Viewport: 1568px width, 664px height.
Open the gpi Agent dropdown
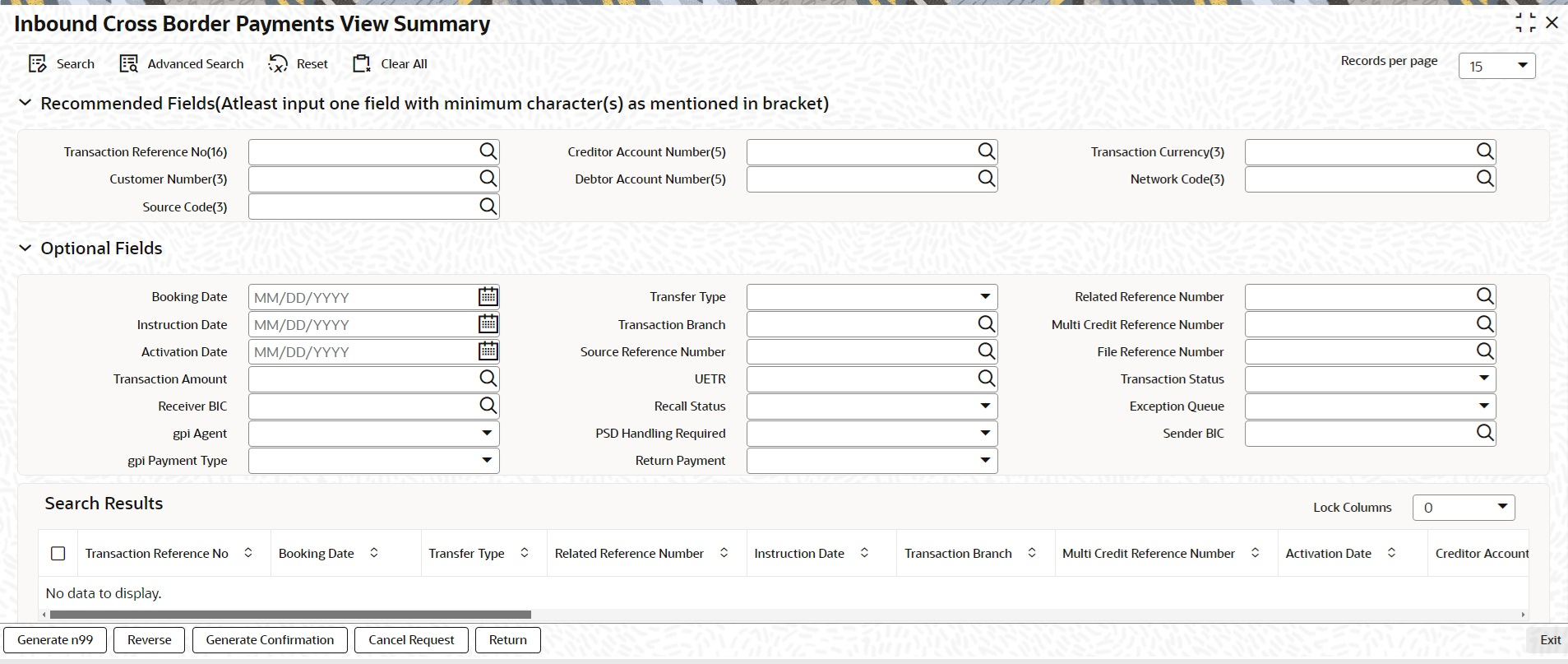tap(373, 433)
